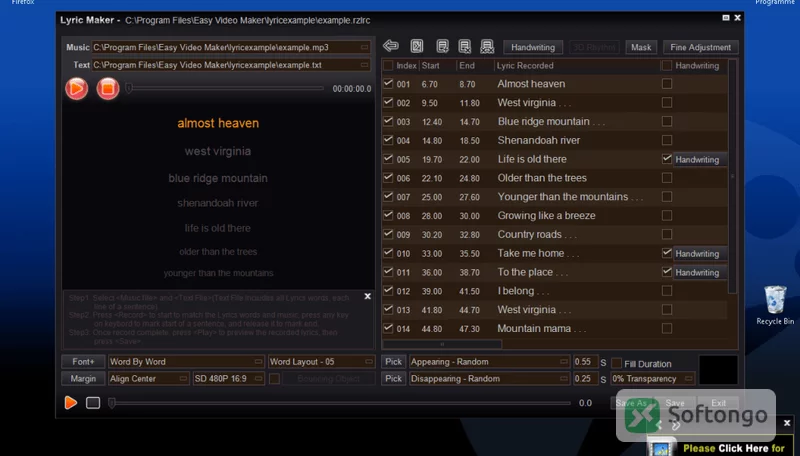Screen dimensions: 800x456
Task: Disable Handwriting checkbox for Take me home
Action: pos(666,253)
